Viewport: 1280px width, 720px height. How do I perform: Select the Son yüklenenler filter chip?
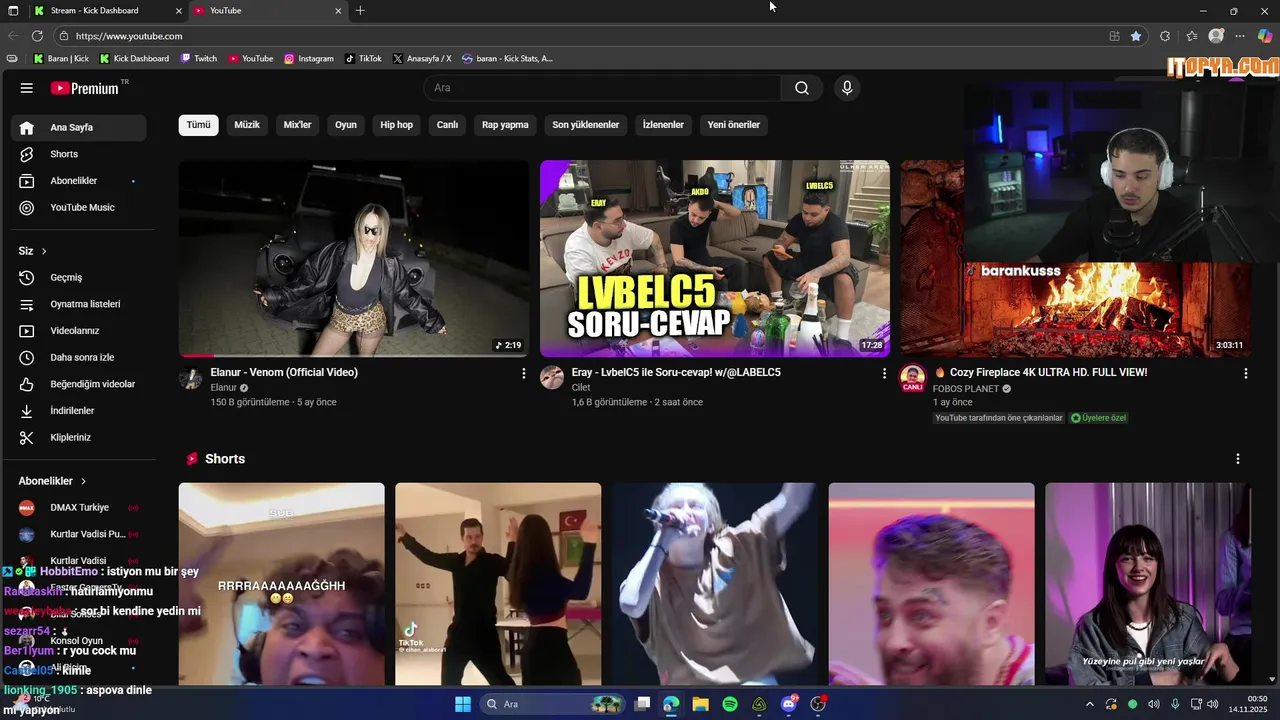pyautogui.click(x=586, y=125)
